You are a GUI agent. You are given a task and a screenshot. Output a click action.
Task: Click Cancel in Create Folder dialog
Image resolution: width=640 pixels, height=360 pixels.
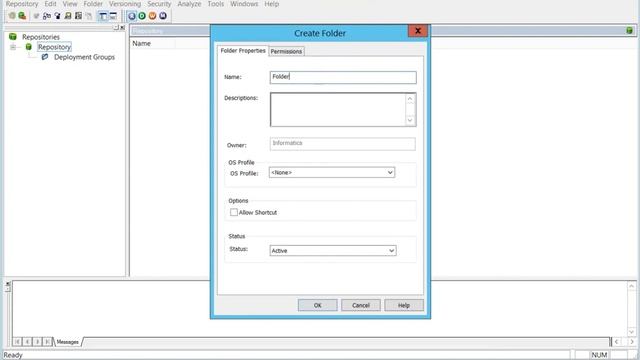tap(361, 305)
